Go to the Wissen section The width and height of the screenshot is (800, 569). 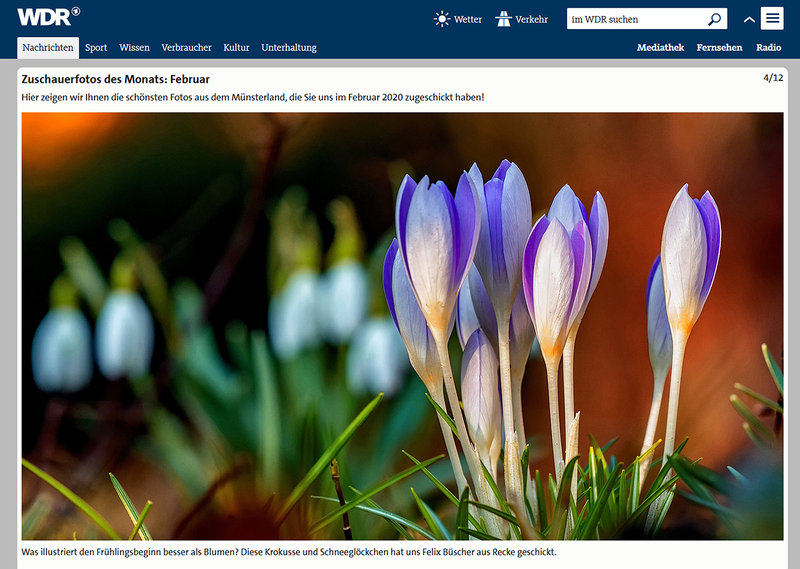pos(134,47)
